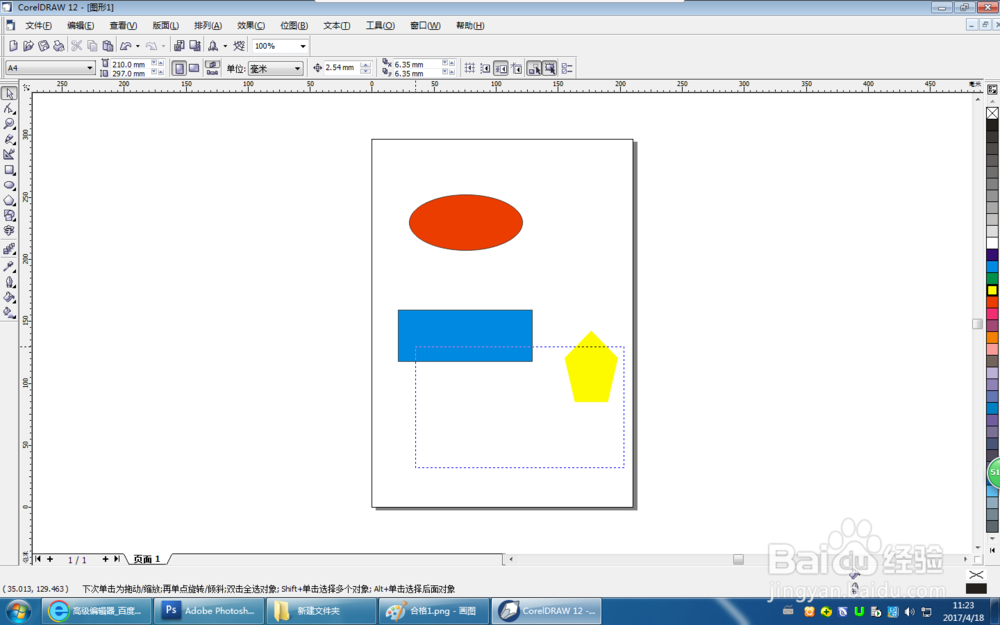
Task: Click the Save icon in toolbar
Action: [43, 46]
